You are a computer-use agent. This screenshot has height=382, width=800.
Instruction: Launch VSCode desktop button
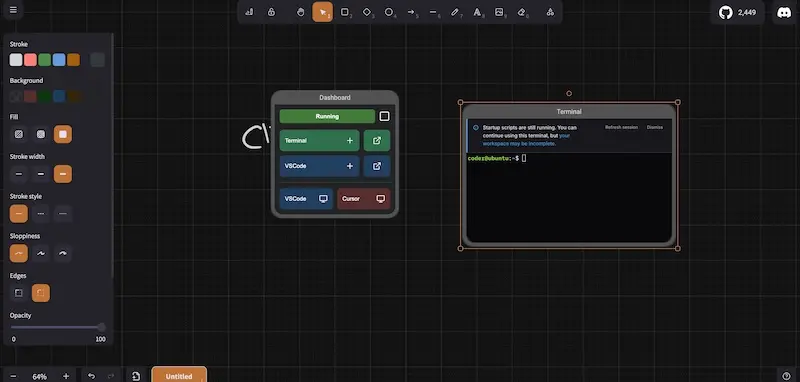pyautogui.click(x=306, y=199)
